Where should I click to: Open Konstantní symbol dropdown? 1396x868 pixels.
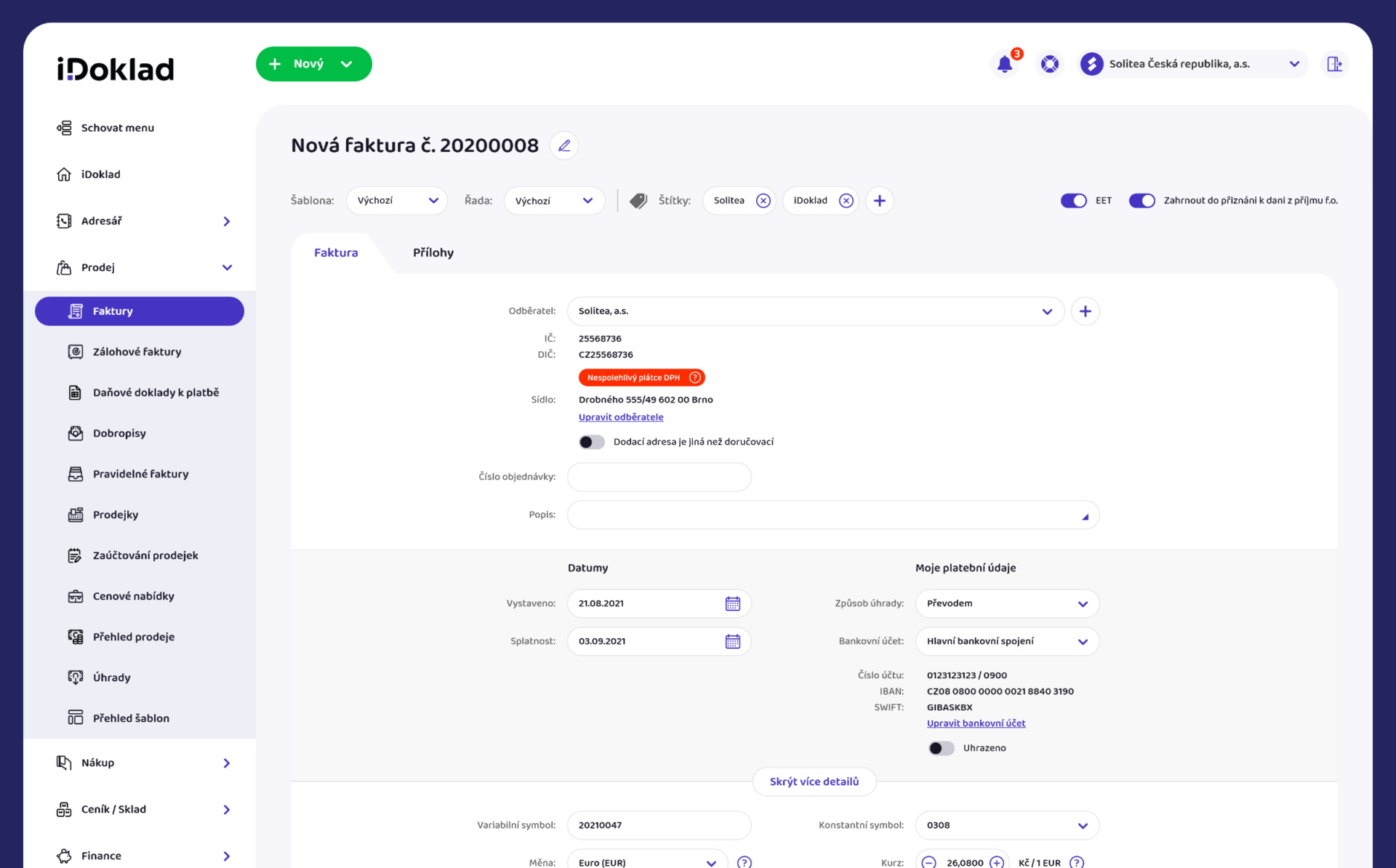pos(1007,825)
